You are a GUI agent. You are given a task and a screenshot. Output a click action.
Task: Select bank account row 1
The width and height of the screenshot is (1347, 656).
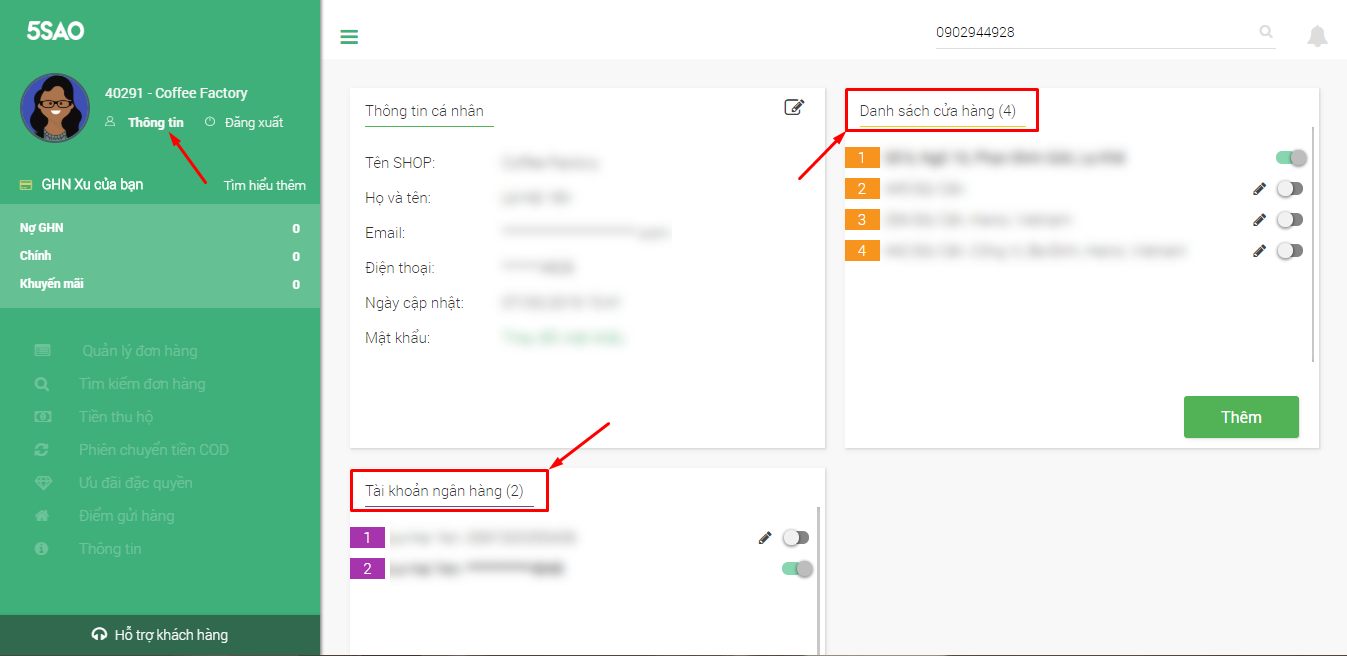pos(581,538)
